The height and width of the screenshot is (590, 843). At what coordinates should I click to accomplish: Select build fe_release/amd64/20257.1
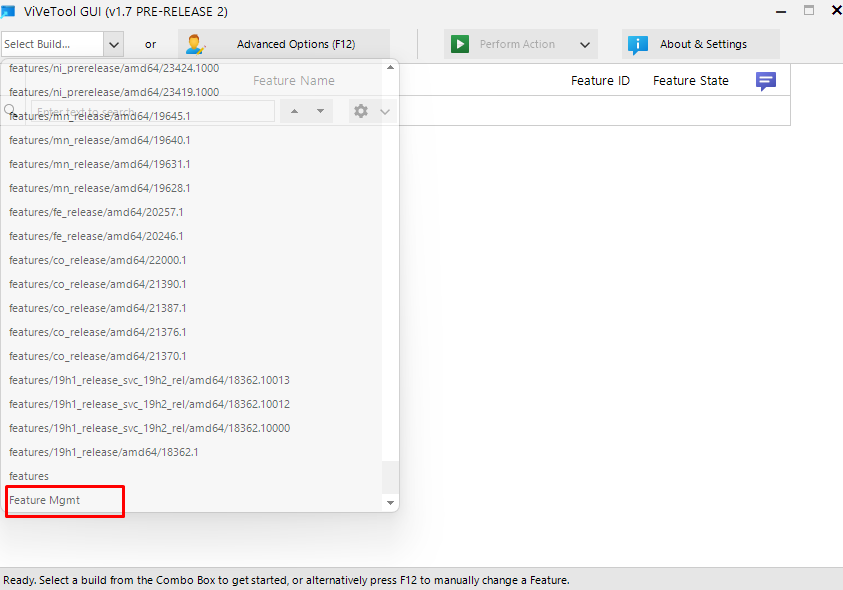pos(96,212)
